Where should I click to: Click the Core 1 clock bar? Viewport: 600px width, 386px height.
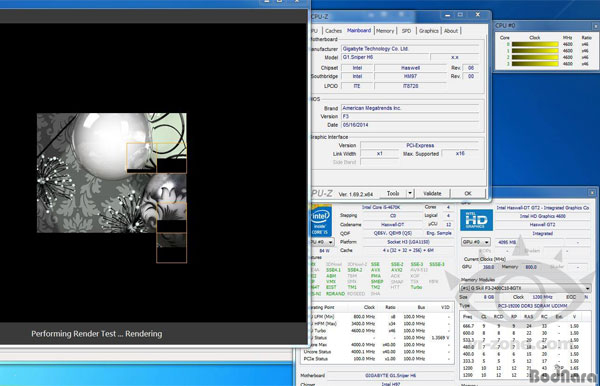(535, 51)
